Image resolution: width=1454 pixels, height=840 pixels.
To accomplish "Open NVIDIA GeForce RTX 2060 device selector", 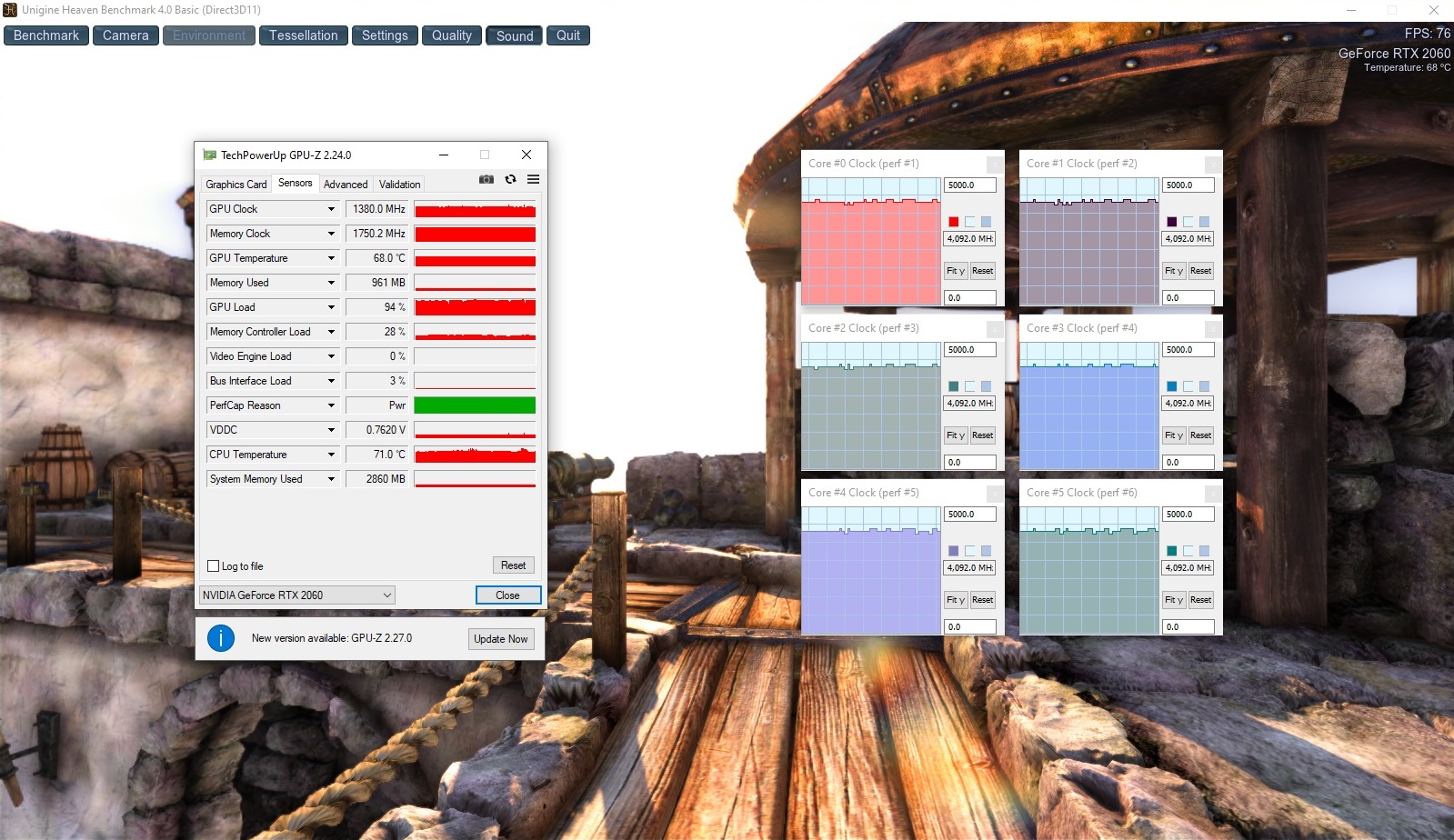I will 297,595.
